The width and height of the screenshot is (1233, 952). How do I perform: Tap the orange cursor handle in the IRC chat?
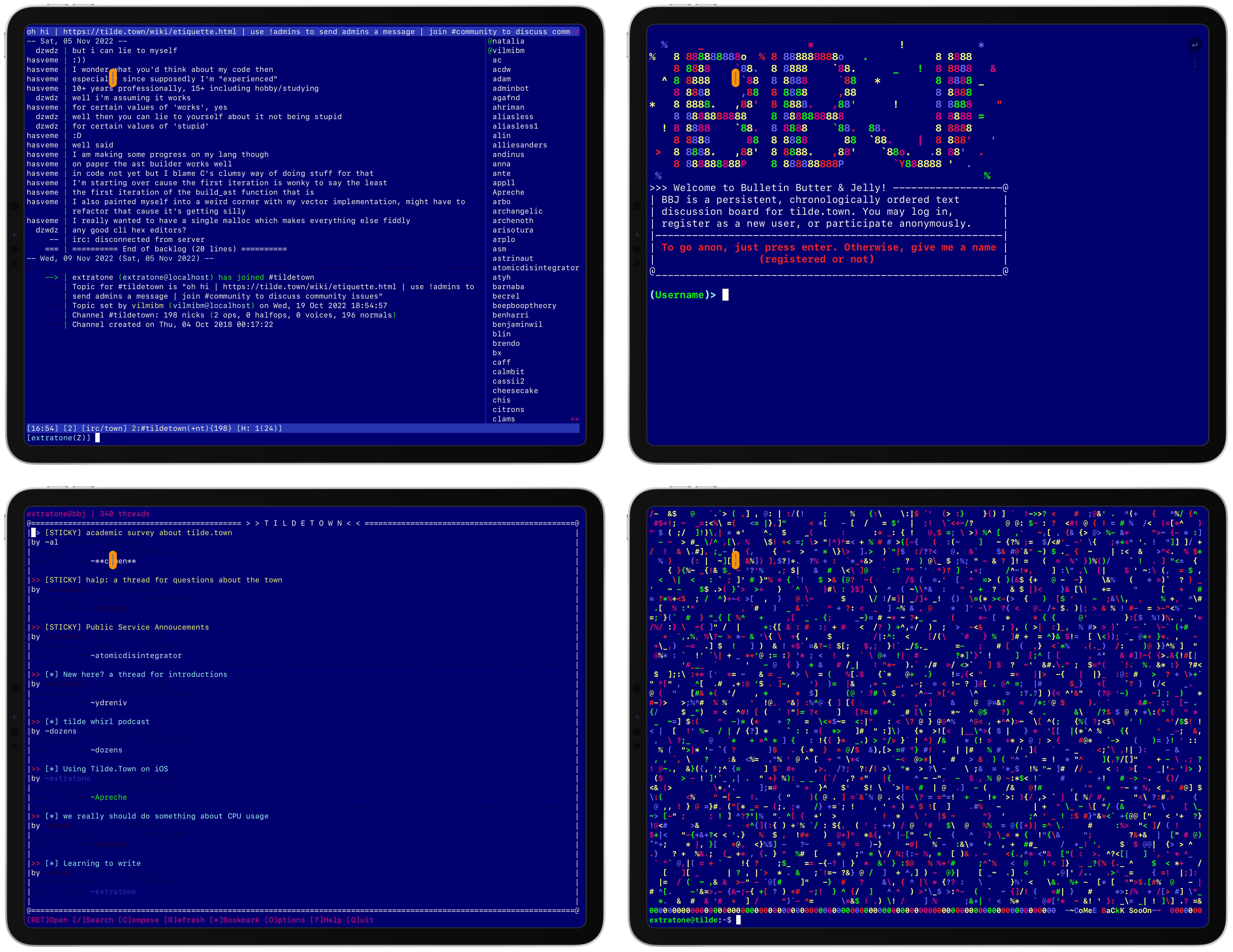pos(113,77)
